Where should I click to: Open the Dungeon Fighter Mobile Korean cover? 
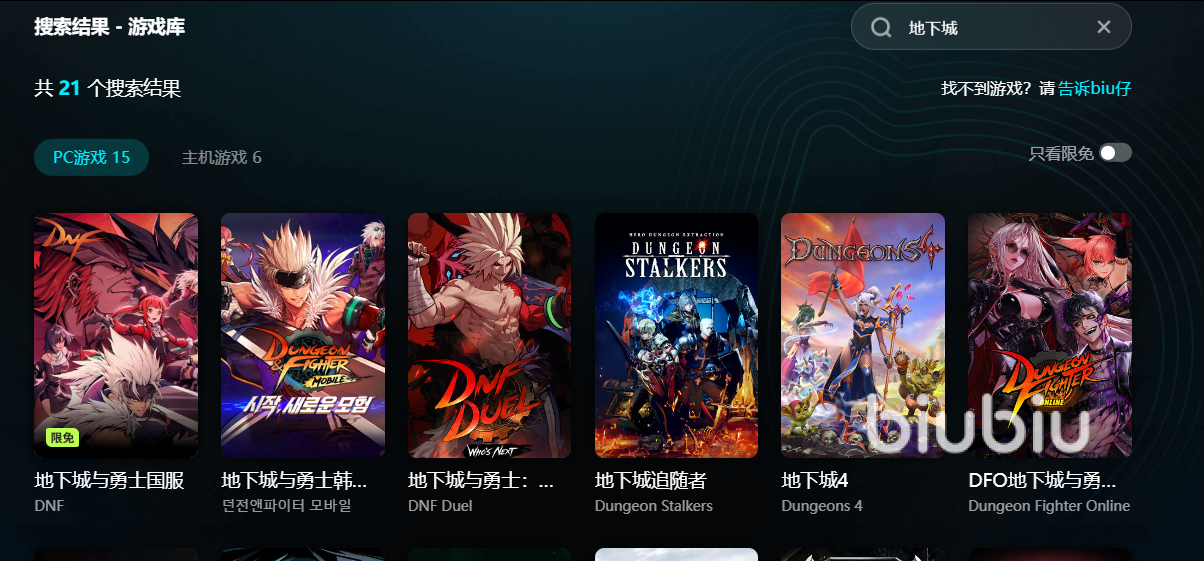point(303,335)
